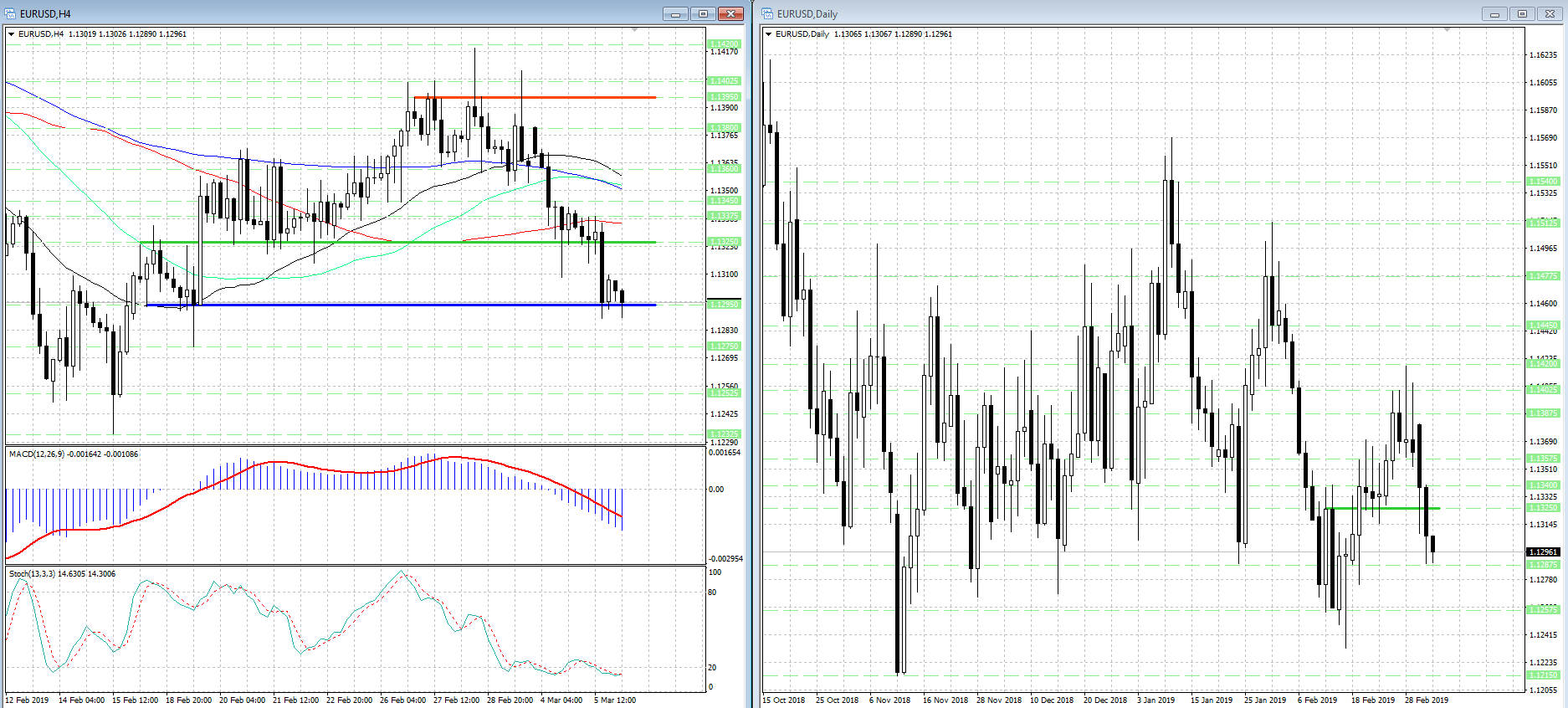Viewport: 1568px width, 708px height.
Task: Select the blue horizontal line on H4 chart
Action: point(400,305)
